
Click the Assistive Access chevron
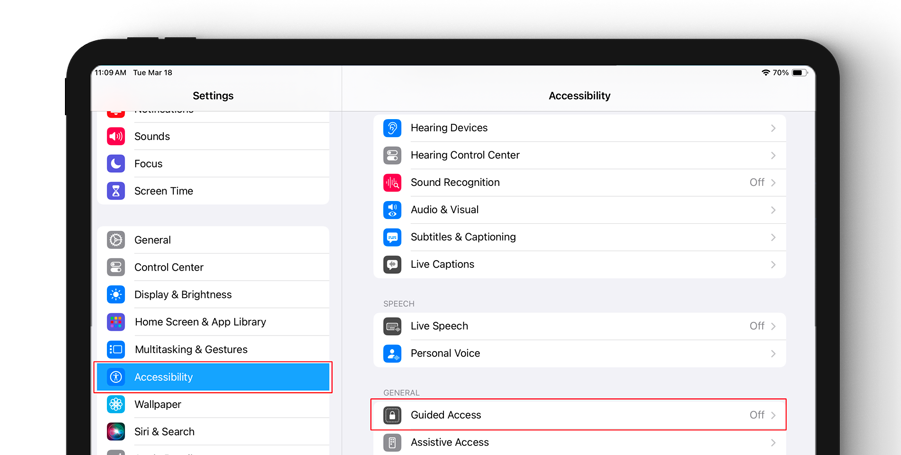tap(773, 442)
